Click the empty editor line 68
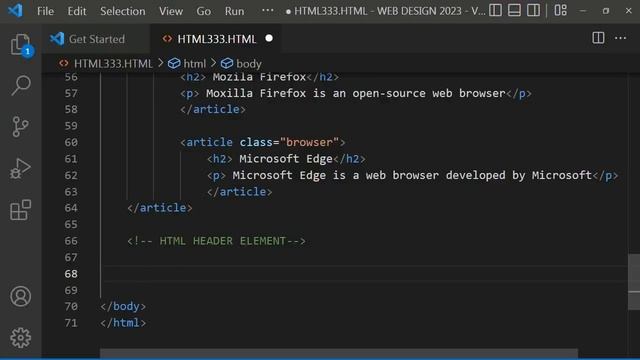Viewport: 640px width, 360px height. point(363,274)
